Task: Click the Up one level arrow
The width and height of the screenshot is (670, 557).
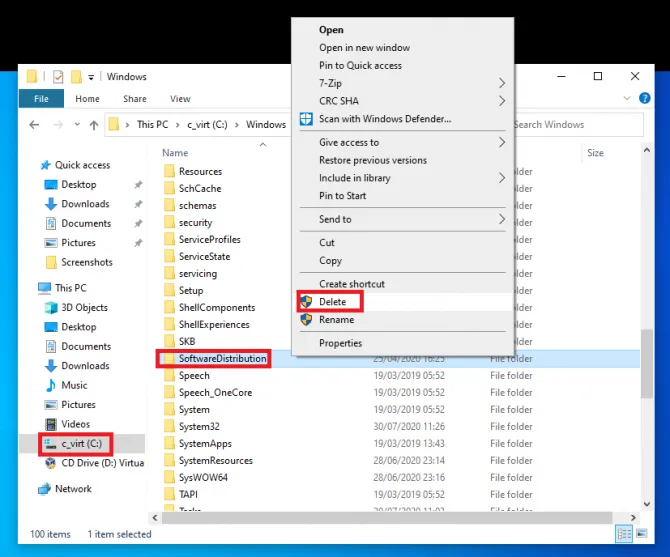Action: (94, 125)
